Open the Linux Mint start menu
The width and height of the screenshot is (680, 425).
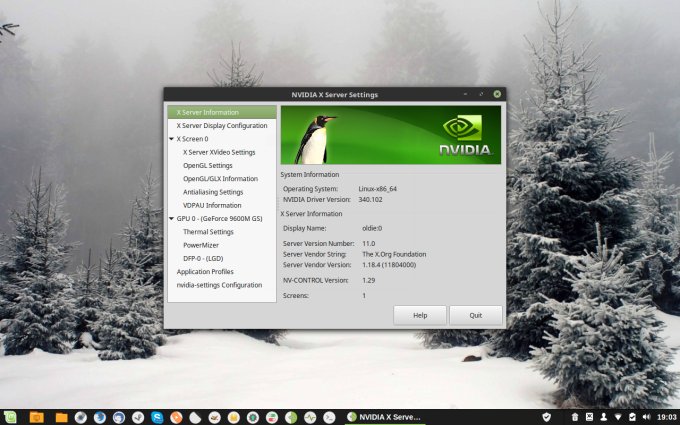pos(10,417)
